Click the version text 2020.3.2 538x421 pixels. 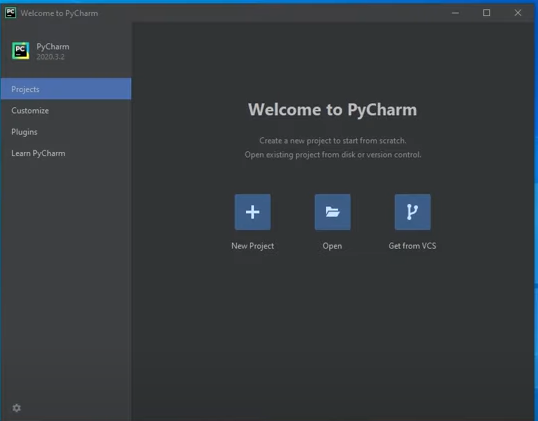(x=50, y=57)
